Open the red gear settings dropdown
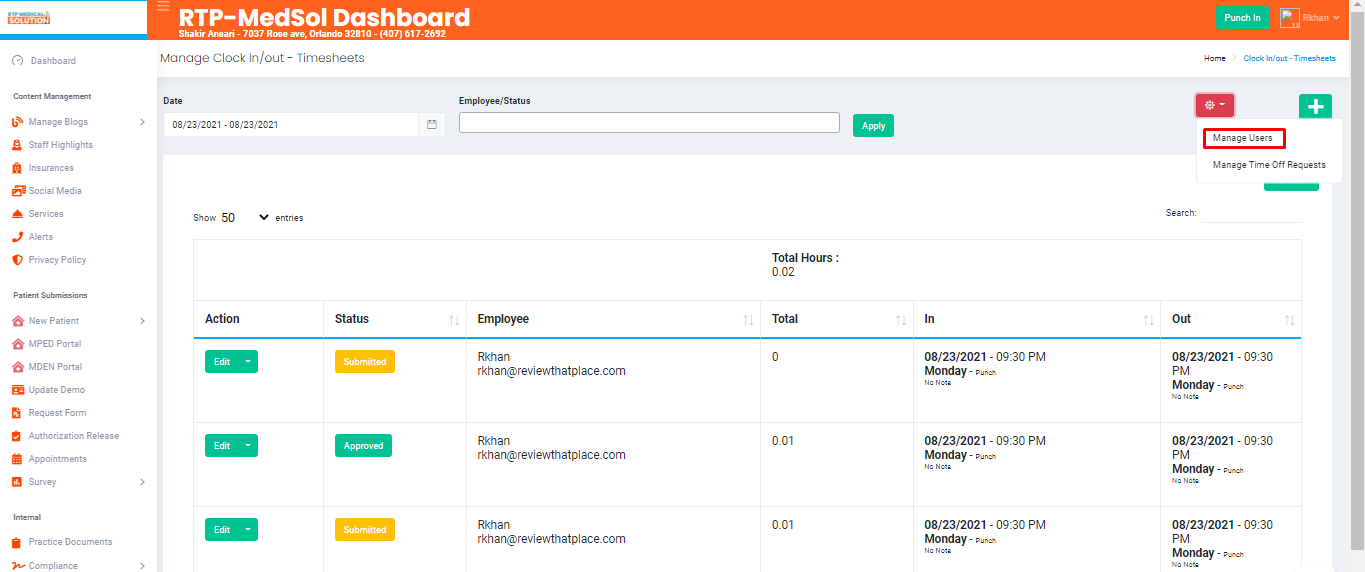Image resolution: width=1365 pixels, height=572 pixels. [x=1215, y=105]
